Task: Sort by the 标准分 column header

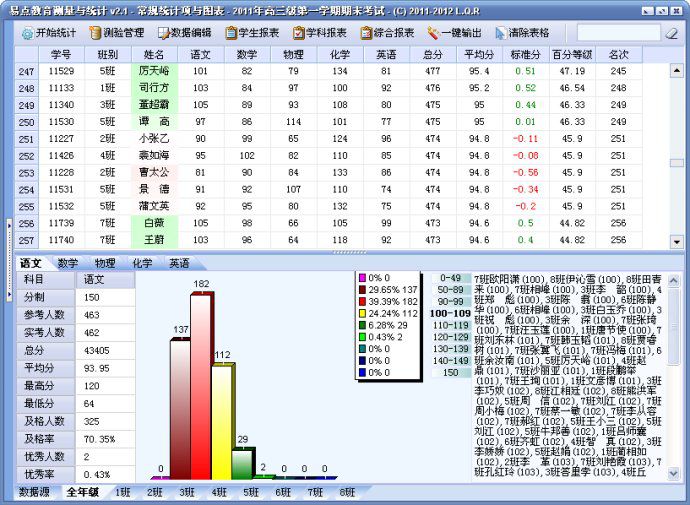Action: pos(525,55)
